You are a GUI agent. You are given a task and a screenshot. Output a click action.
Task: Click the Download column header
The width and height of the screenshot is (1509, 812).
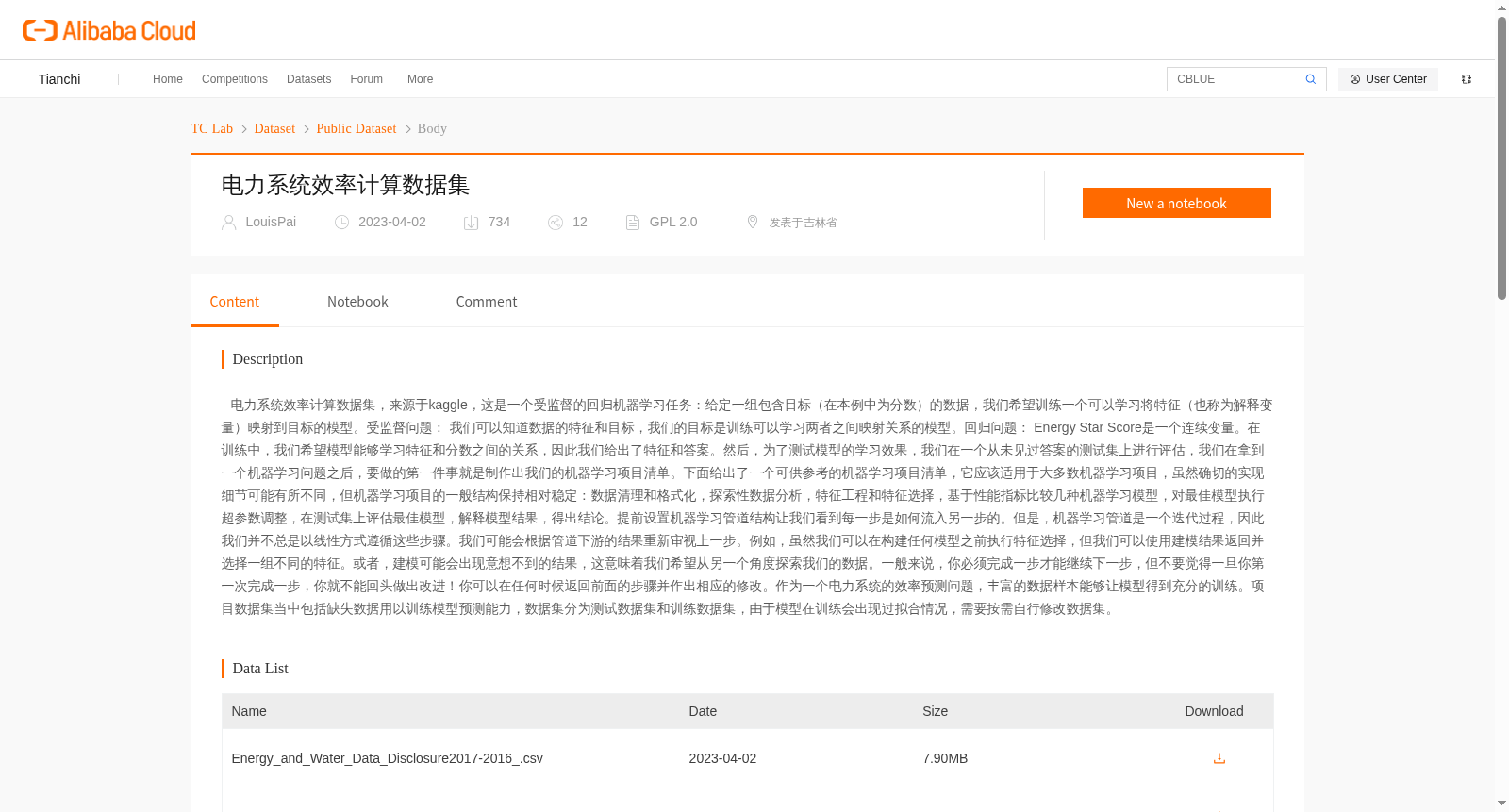tap(1214, 711)
